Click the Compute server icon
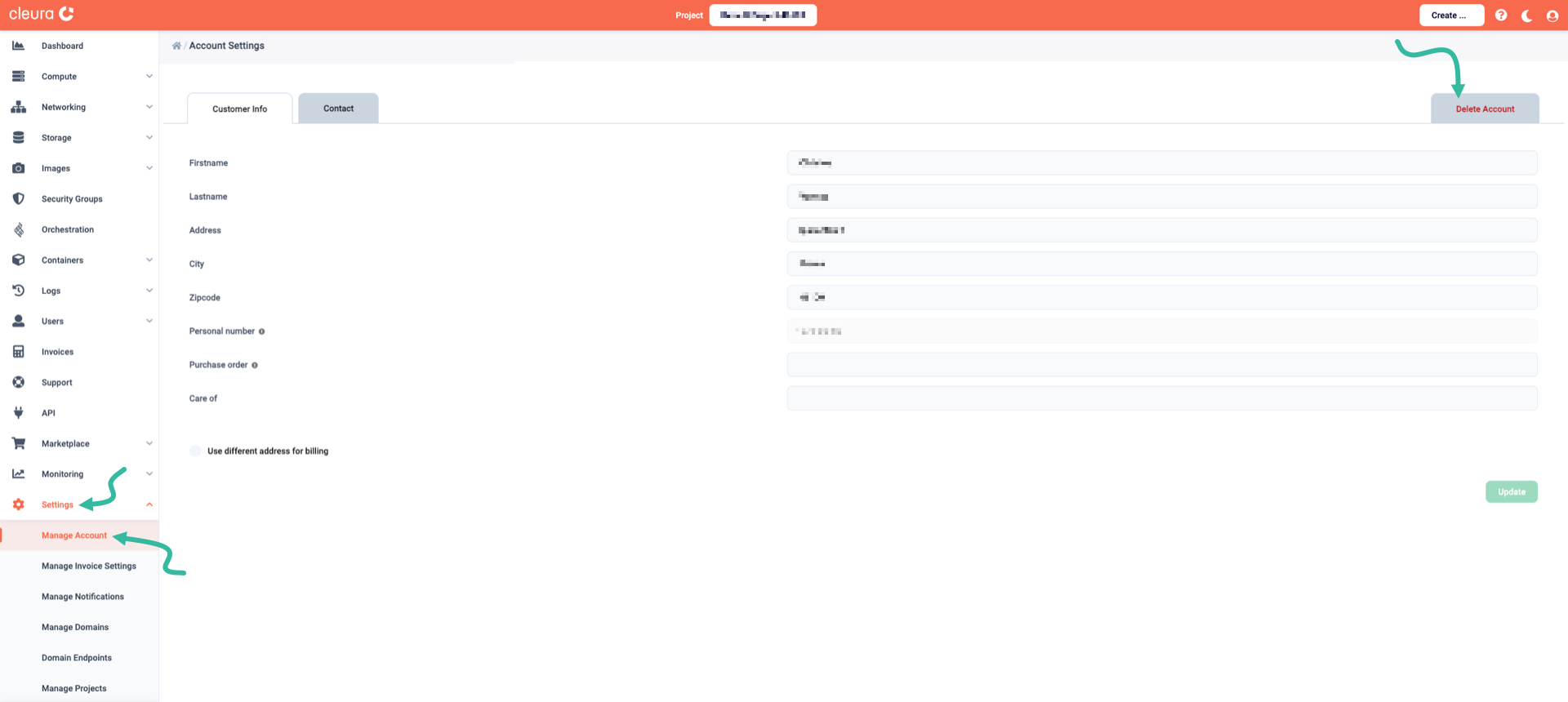1568x702 pixels. tap(18, 76)
